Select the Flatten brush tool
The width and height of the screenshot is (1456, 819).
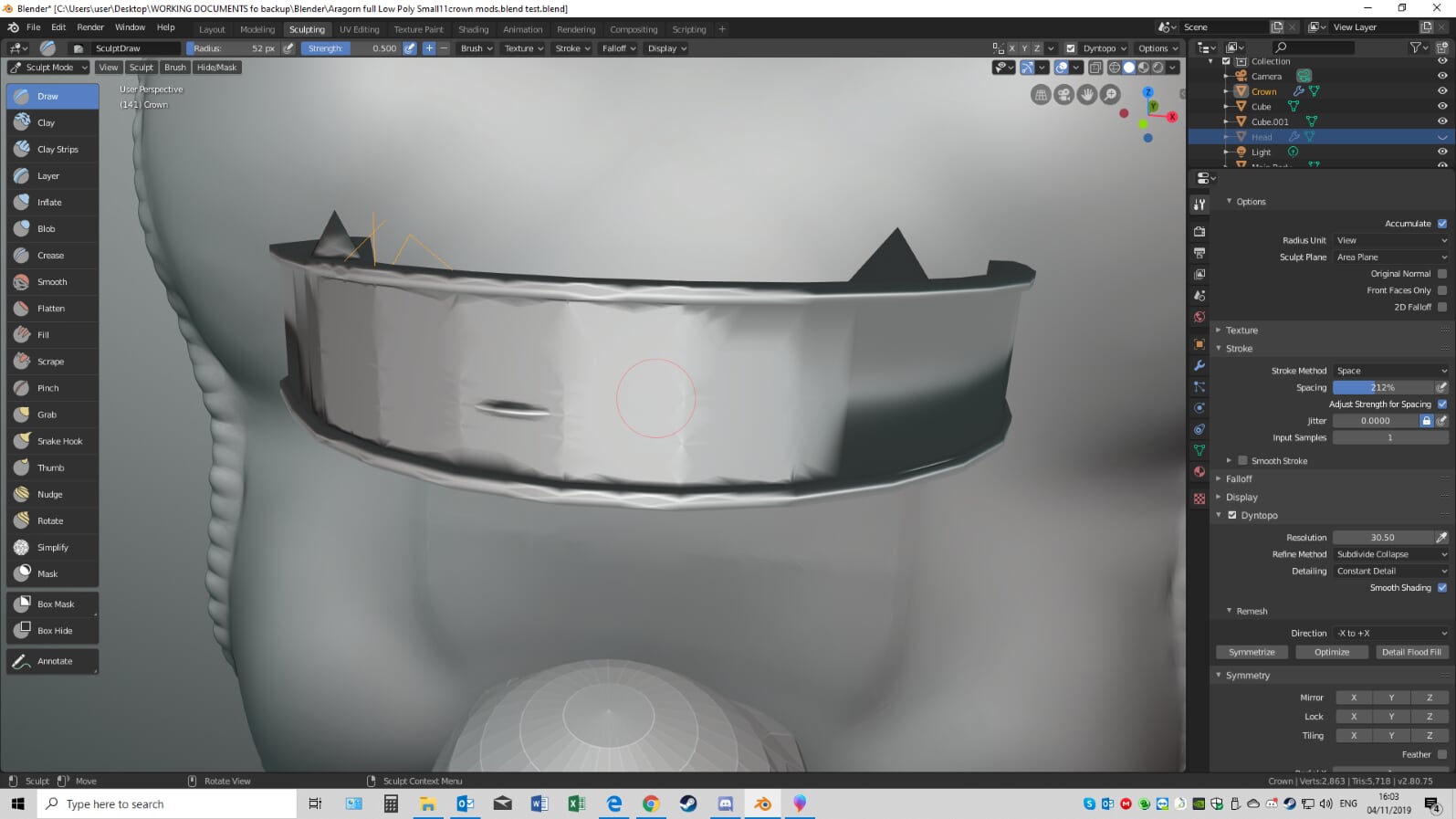click(x=53, y=308)
